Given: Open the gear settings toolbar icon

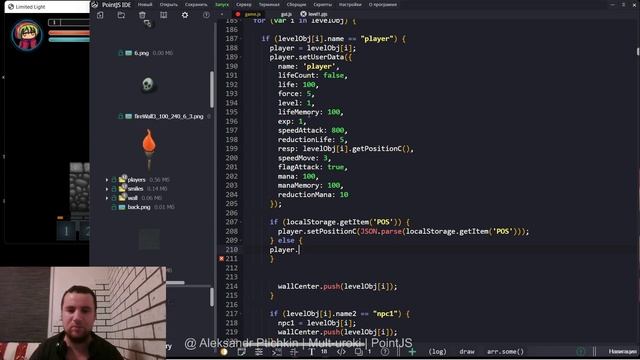Looking at the screenshot, I should 185,15.
